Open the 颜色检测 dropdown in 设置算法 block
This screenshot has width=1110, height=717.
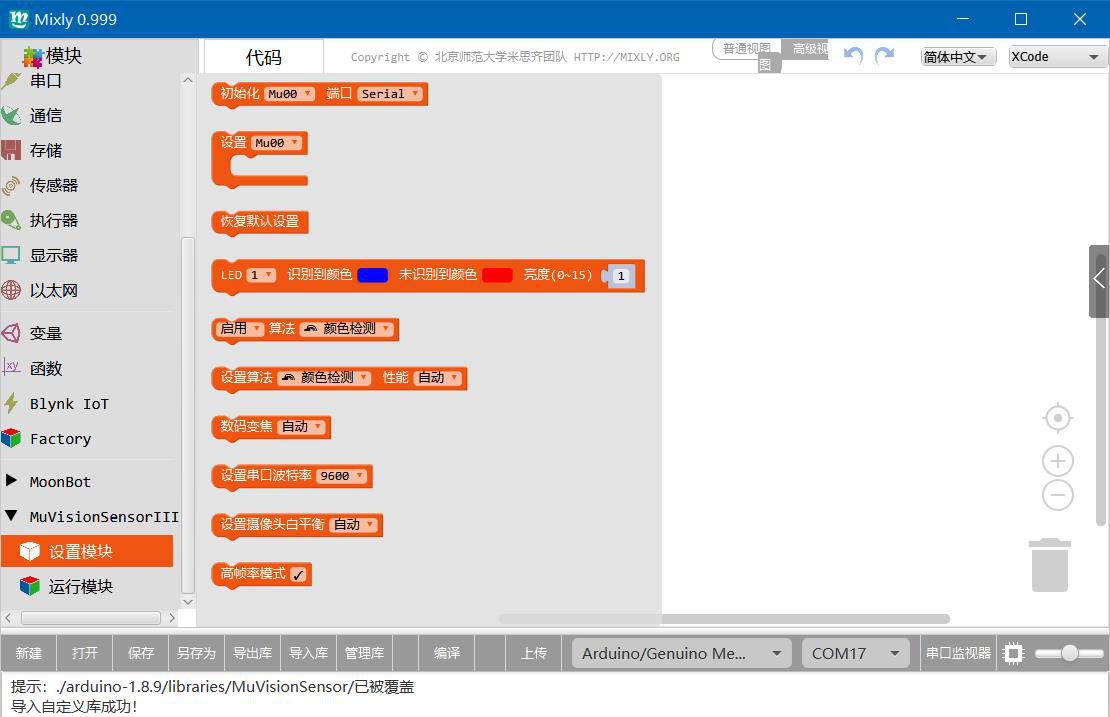tap(324, 378)
